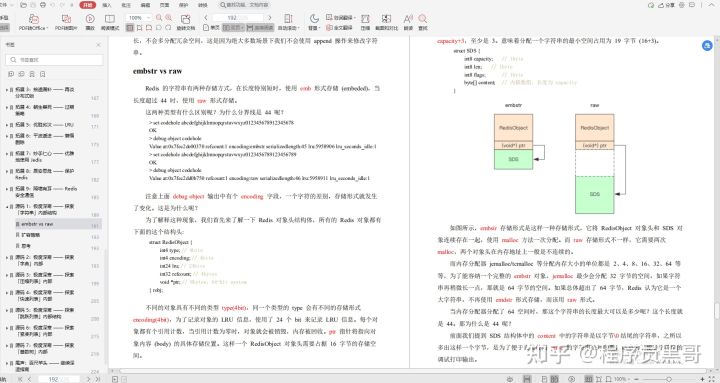Switch to the 页面 tab

[164, 5]
